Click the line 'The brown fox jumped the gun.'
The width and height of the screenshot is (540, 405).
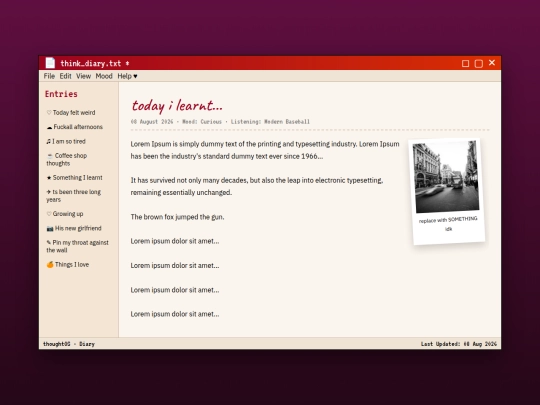(177, 217)
